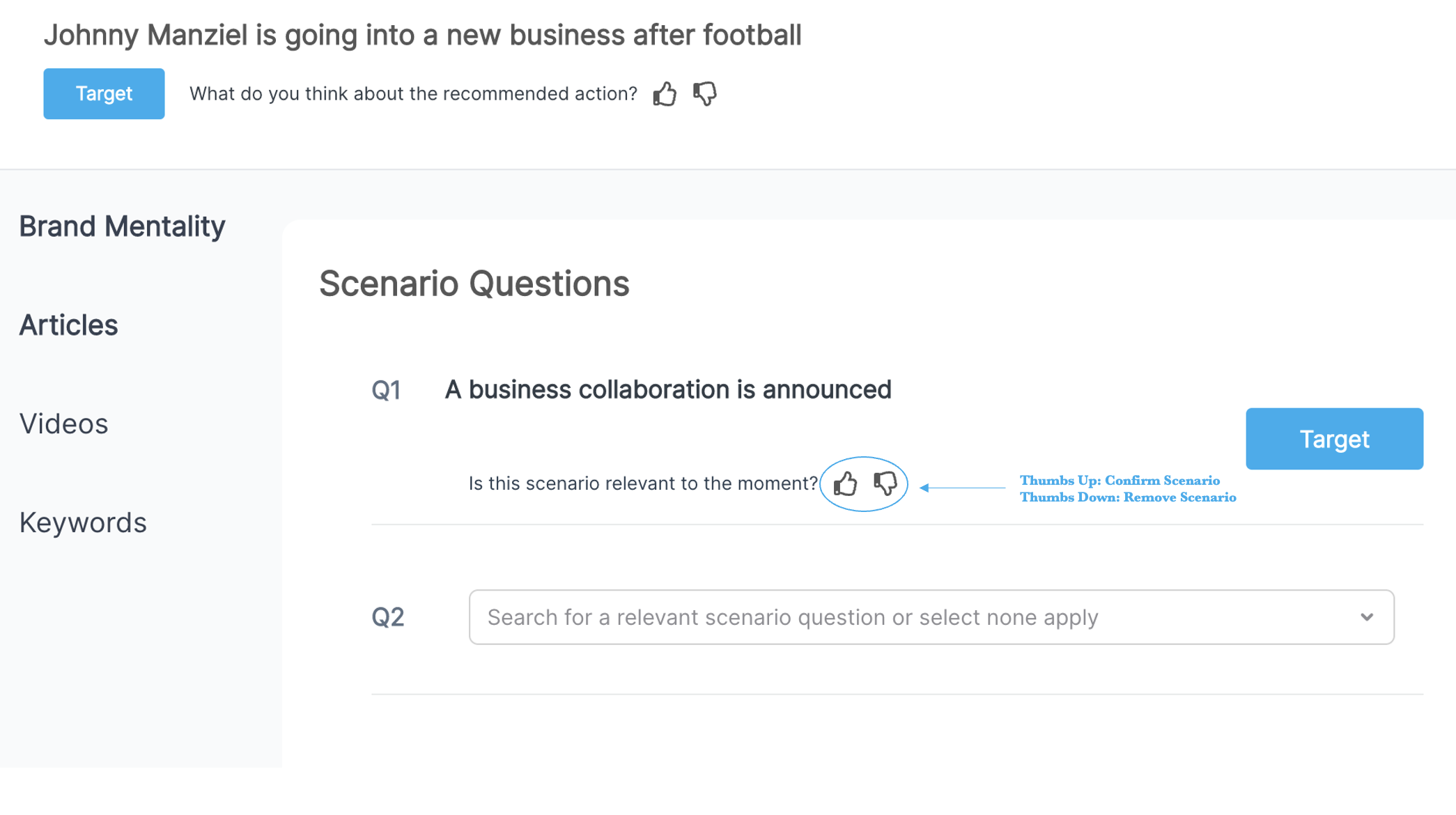Confirm Q1 scenario with thumbs up

[845, 483]
